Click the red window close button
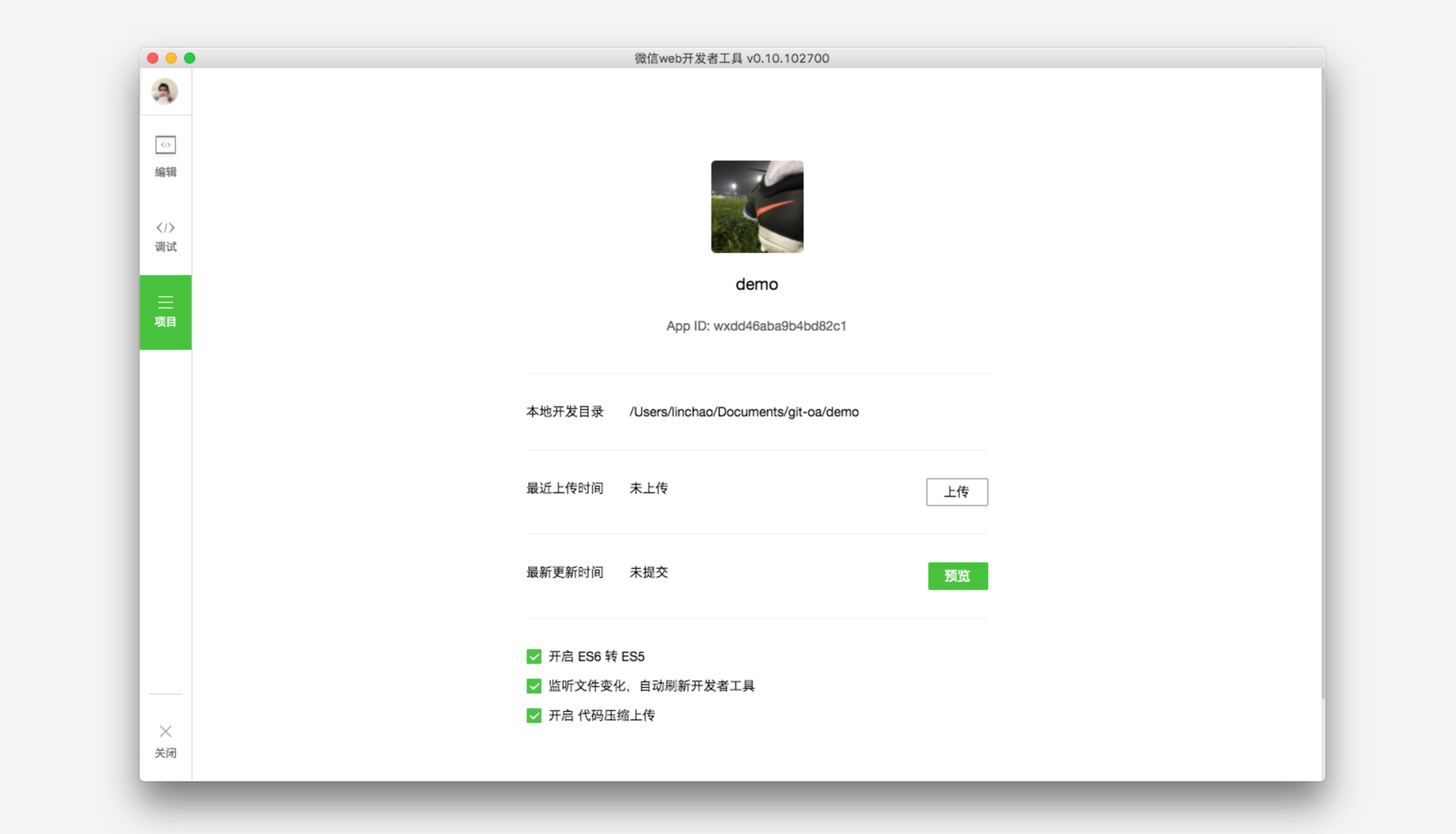 (x=152, y=58)
